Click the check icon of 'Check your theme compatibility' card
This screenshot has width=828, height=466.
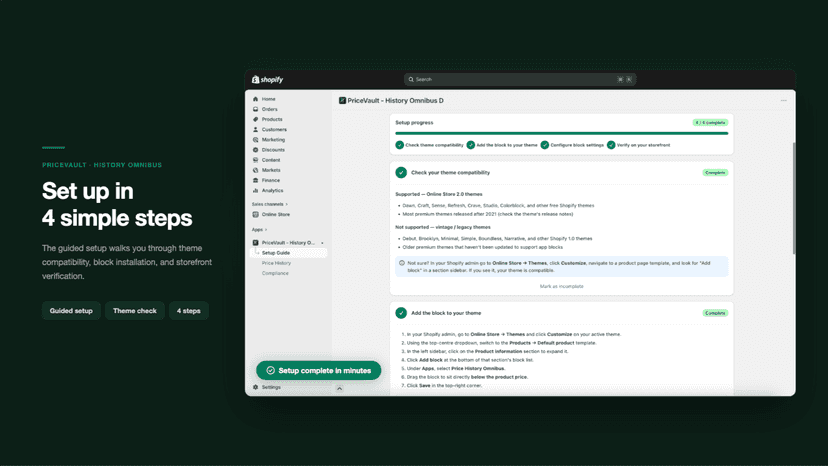401,172
